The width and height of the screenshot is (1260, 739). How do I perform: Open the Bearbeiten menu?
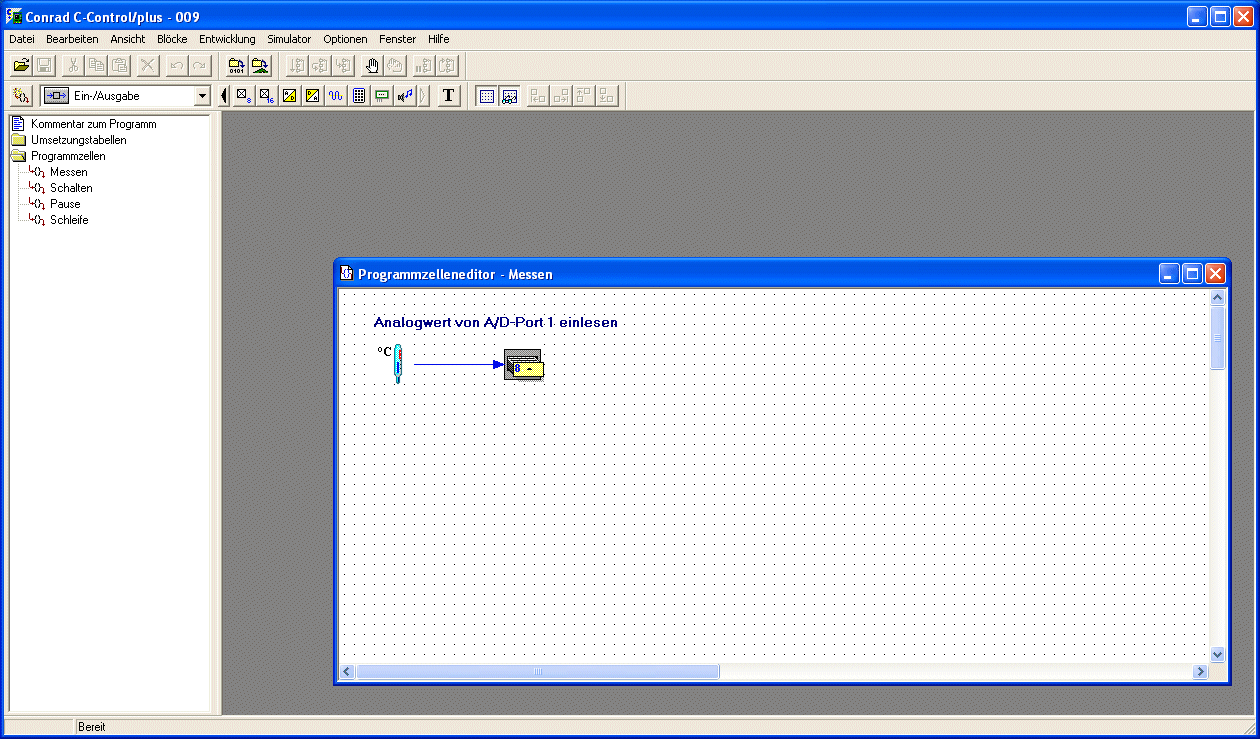point(72,39)
